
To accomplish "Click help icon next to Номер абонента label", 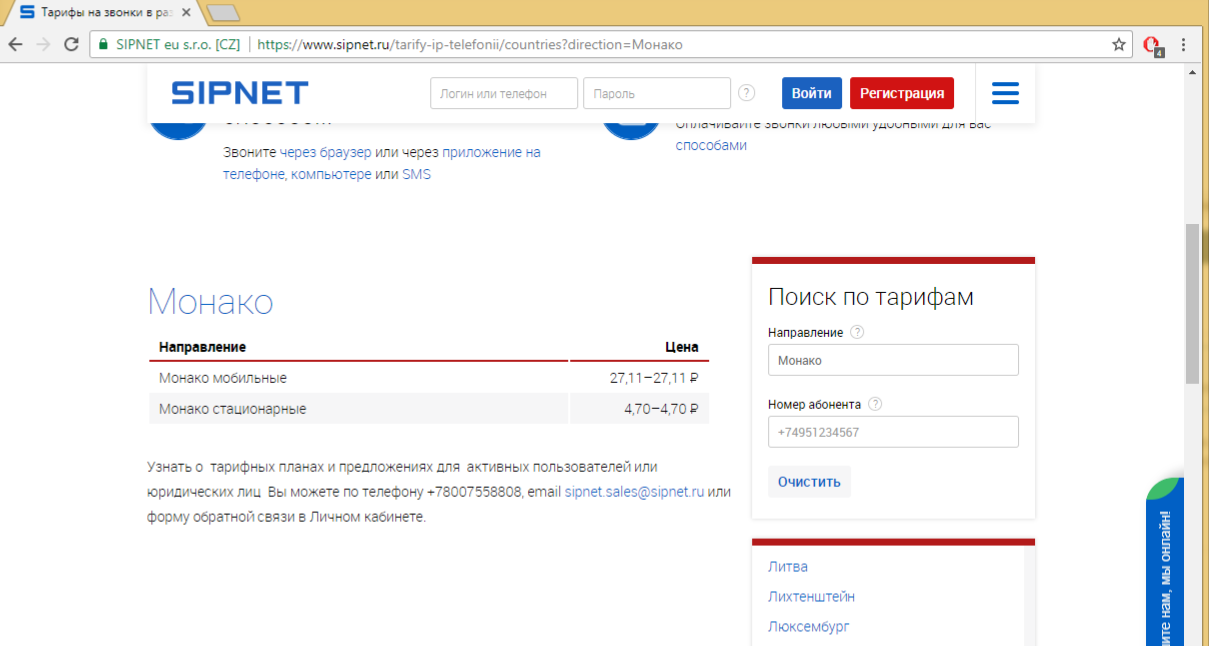I will click(875, 405).
